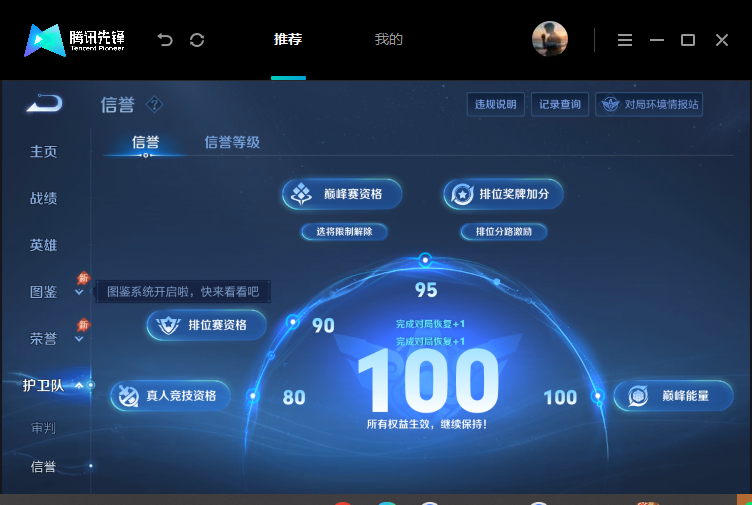752x505 pixels.
Task: Open the help question mark beside 信誉
Action: [x=154, y=104]
